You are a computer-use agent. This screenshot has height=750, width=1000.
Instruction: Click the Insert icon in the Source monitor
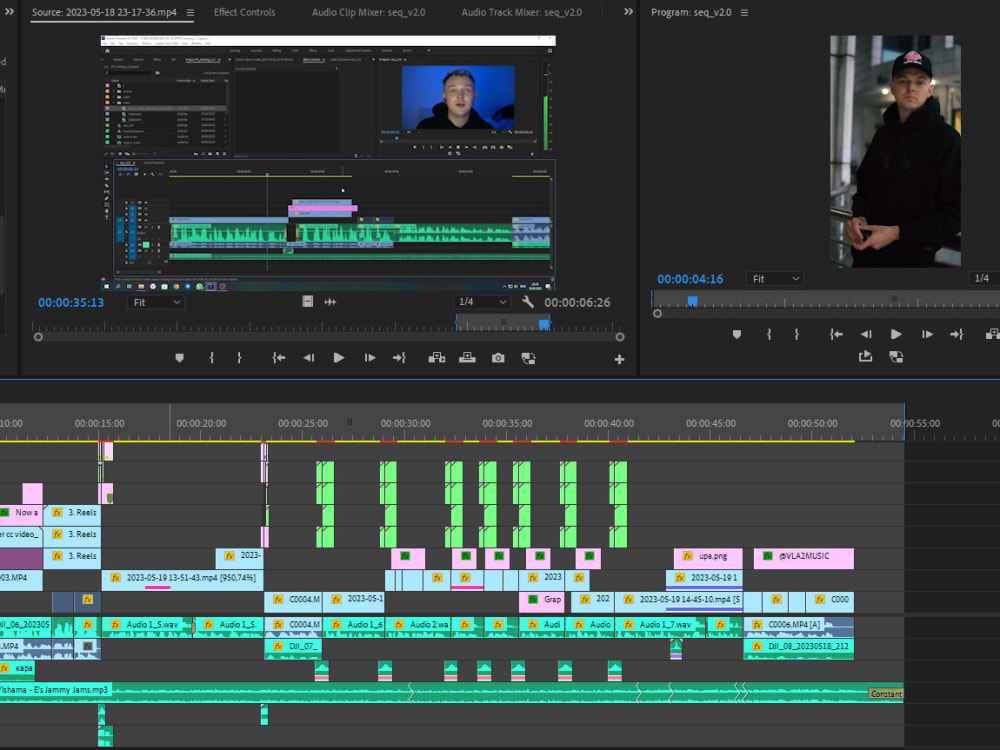(x=438, y=357)
